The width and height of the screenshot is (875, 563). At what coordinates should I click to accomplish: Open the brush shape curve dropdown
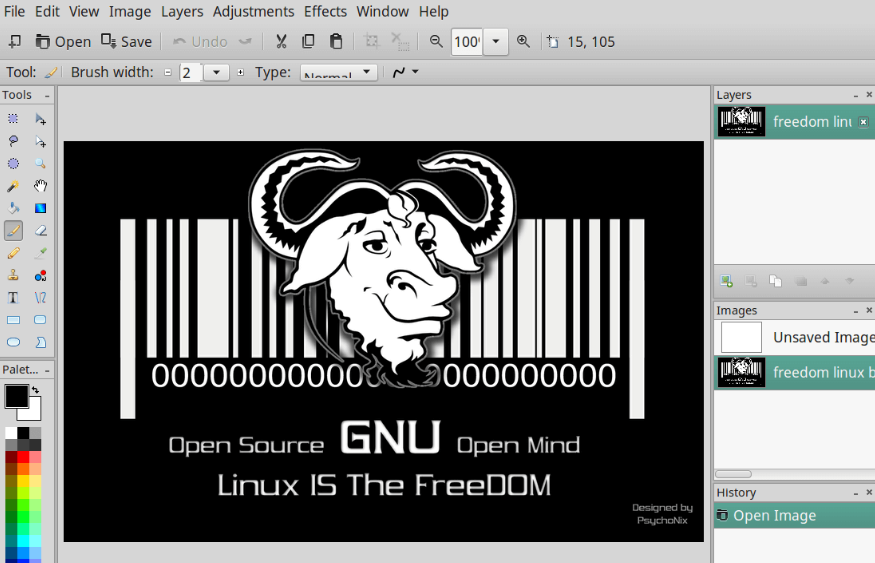pyautogui.click(x=406, y=73)
